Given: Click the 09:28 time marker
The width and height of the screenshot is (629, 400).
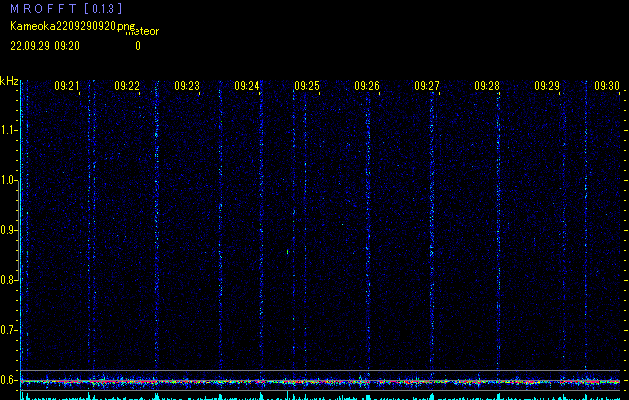Looking at the screenshot, I should (x=487, y=85).
